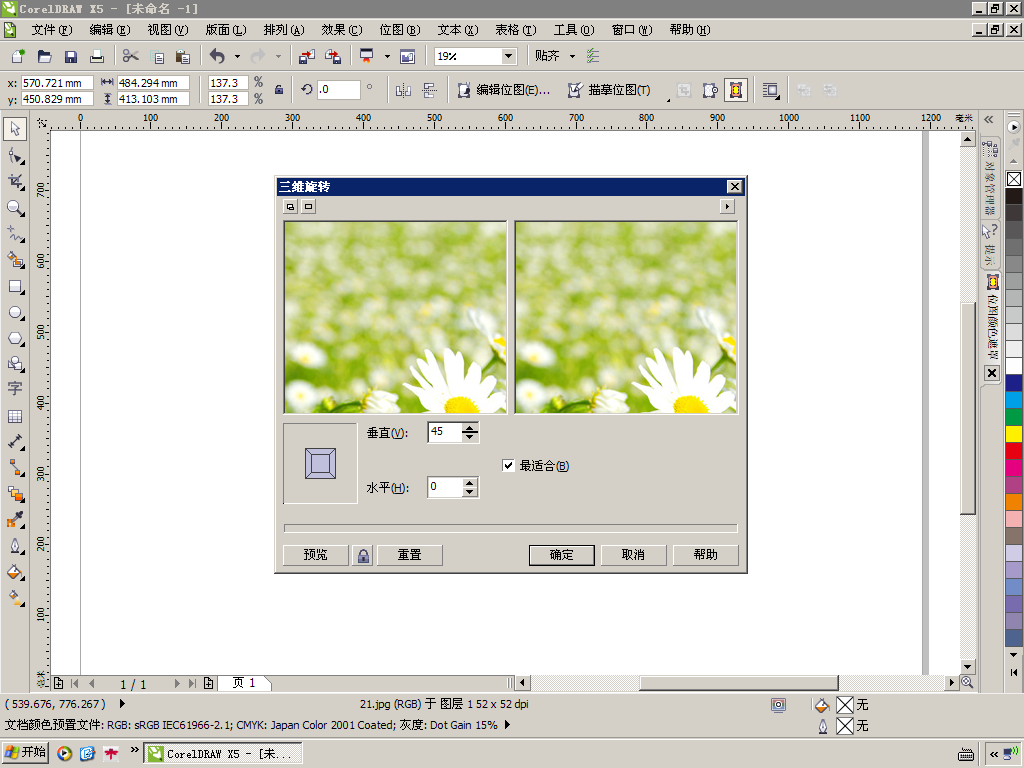Click the 垂直 value input field
This screenshot has width=1024, height=768.
[x=445, y=432]
